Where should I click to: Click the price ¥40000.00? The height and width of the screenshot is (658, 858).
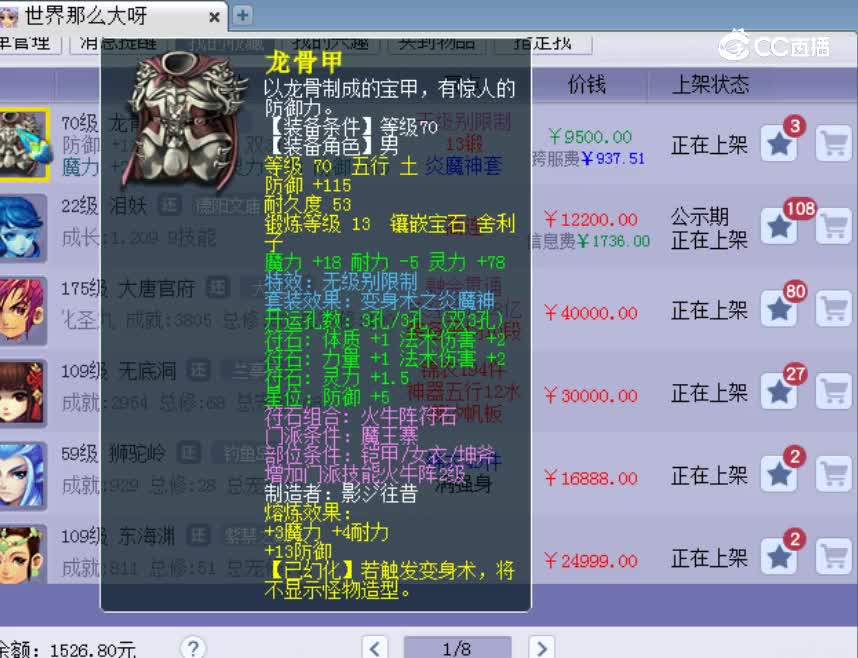pos(591,313)
